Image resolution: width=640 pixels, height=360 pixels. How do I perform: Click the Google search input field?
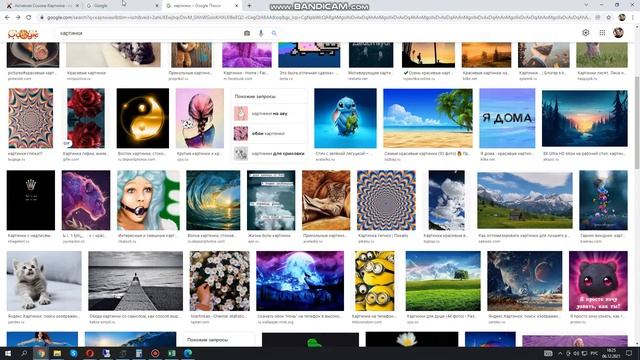pos(149,33)
